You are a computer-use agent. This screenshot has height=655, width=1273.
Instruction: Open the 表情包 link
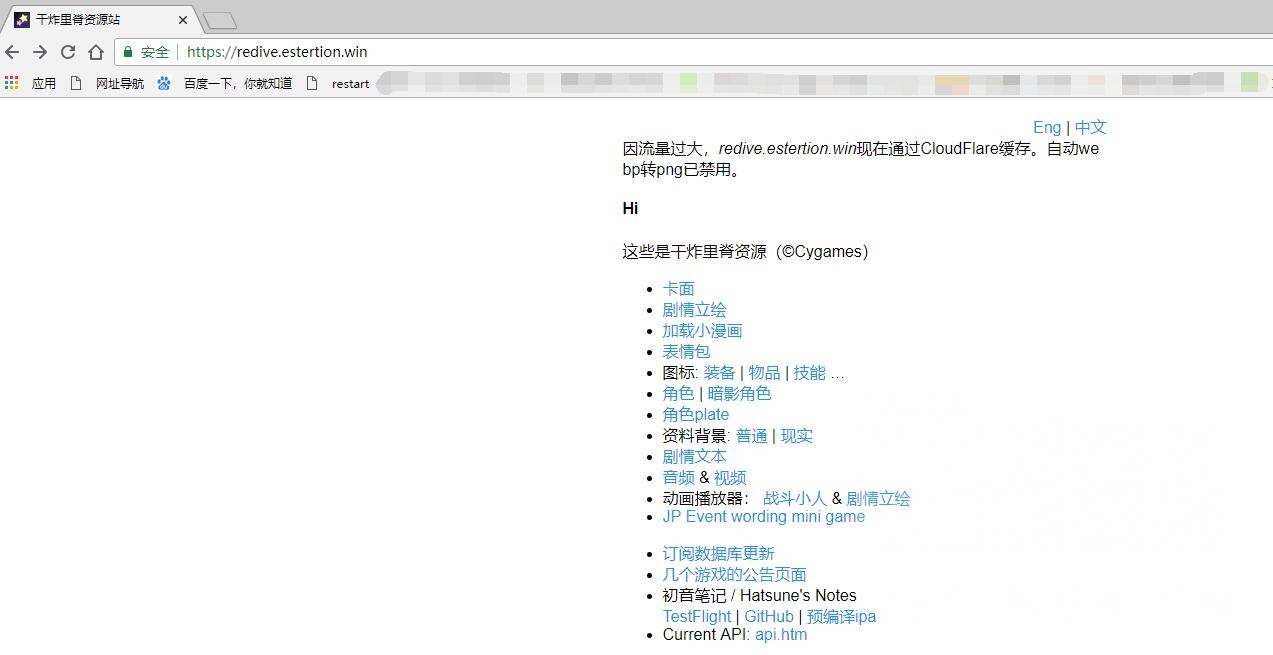tap(686, 352)
